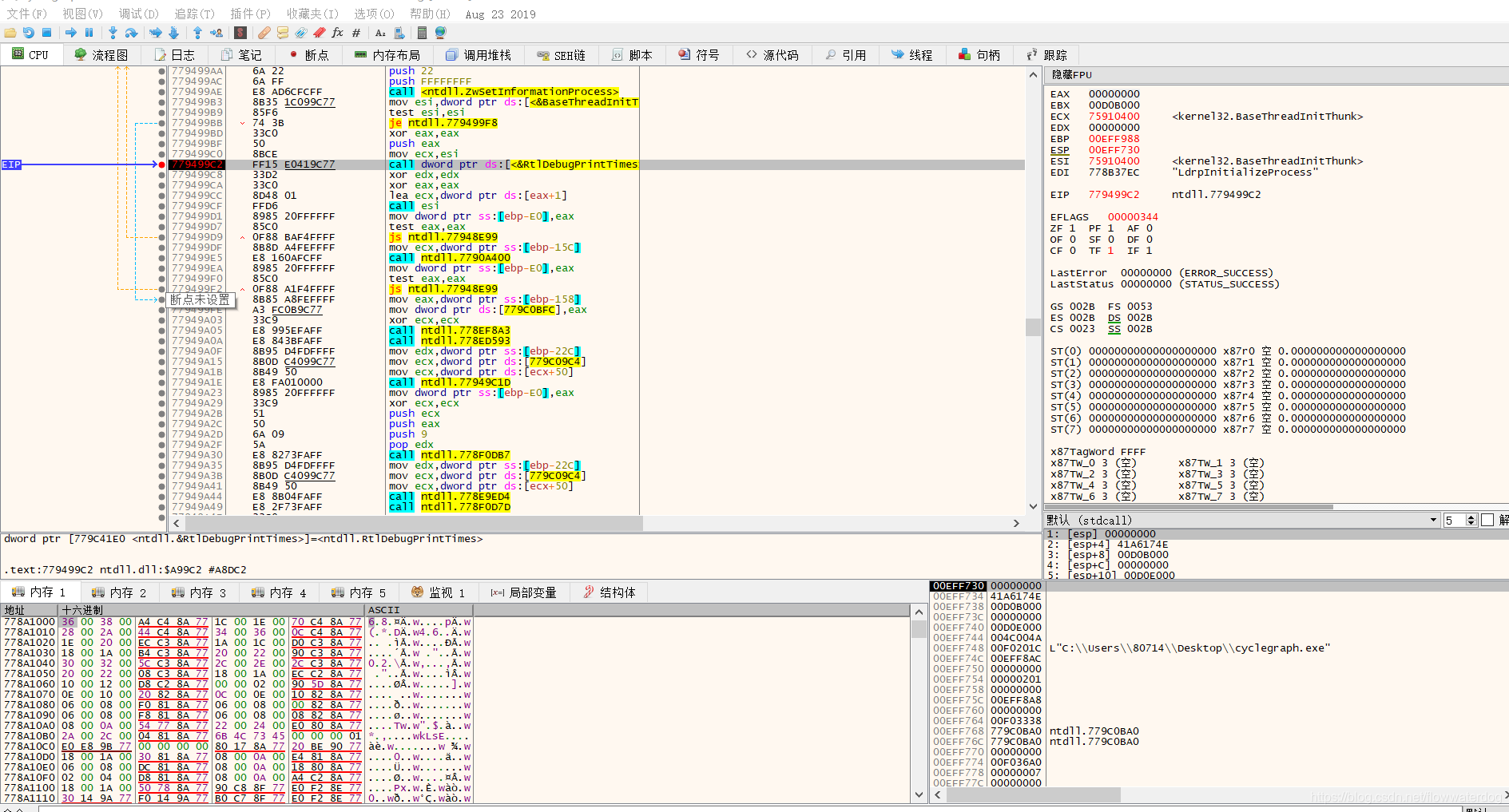The image size is (1509, 812).
Task: Click the globe online help icon
Action: pos(440,33)
